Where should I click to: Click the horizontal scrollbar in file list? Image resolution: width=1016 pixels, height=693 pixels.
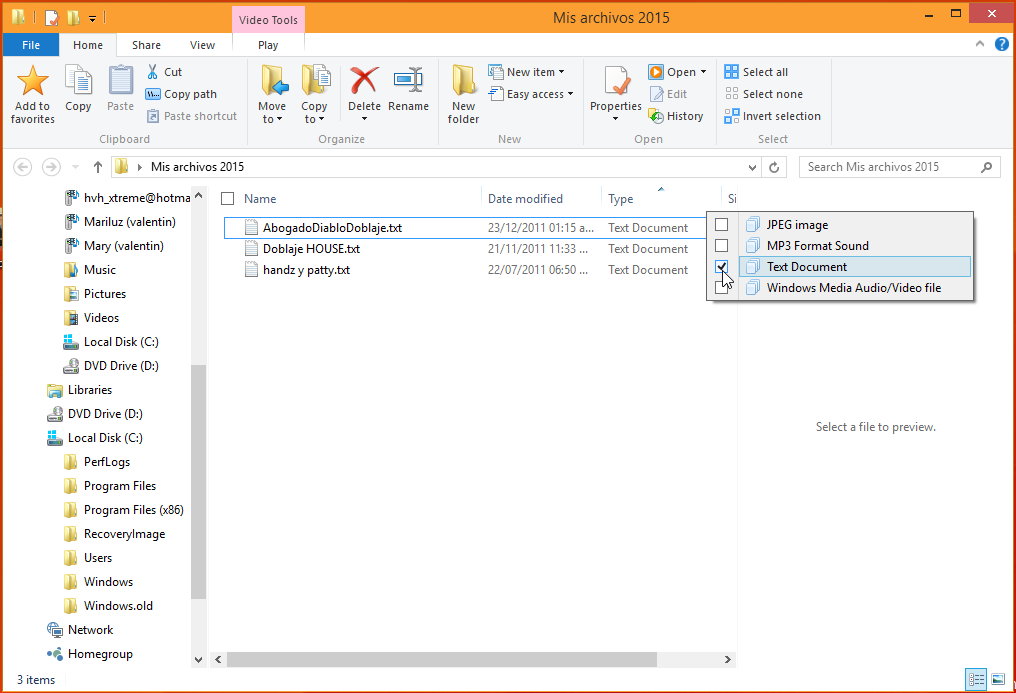point(441,660)
